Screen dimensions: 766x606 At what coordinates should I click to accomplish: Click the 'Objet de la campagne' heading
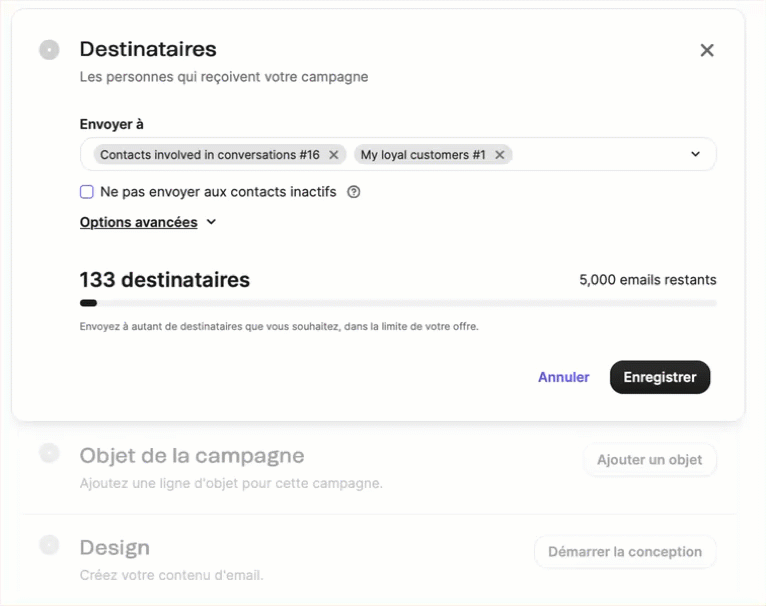pos(192,455)
